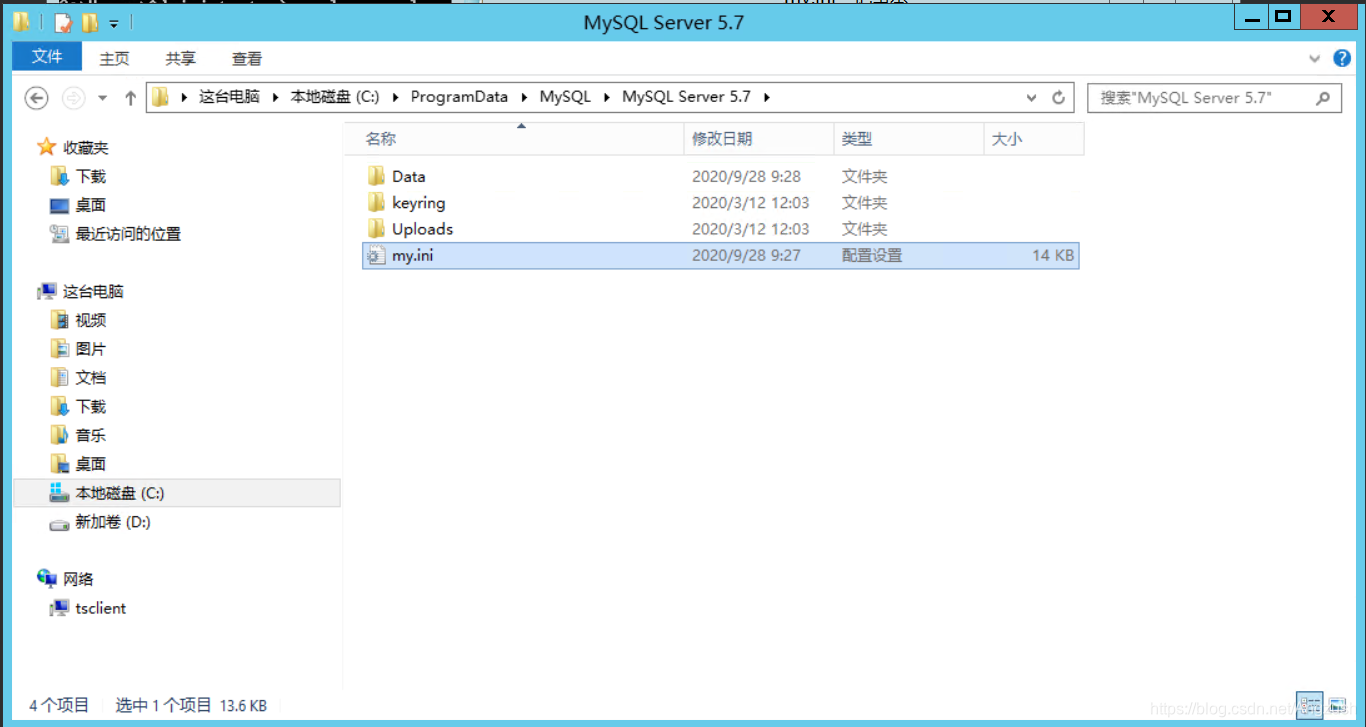Open the Customize Quick Access Toolbar dropdown
This screenshot has width=1366, height=727.
113,23
